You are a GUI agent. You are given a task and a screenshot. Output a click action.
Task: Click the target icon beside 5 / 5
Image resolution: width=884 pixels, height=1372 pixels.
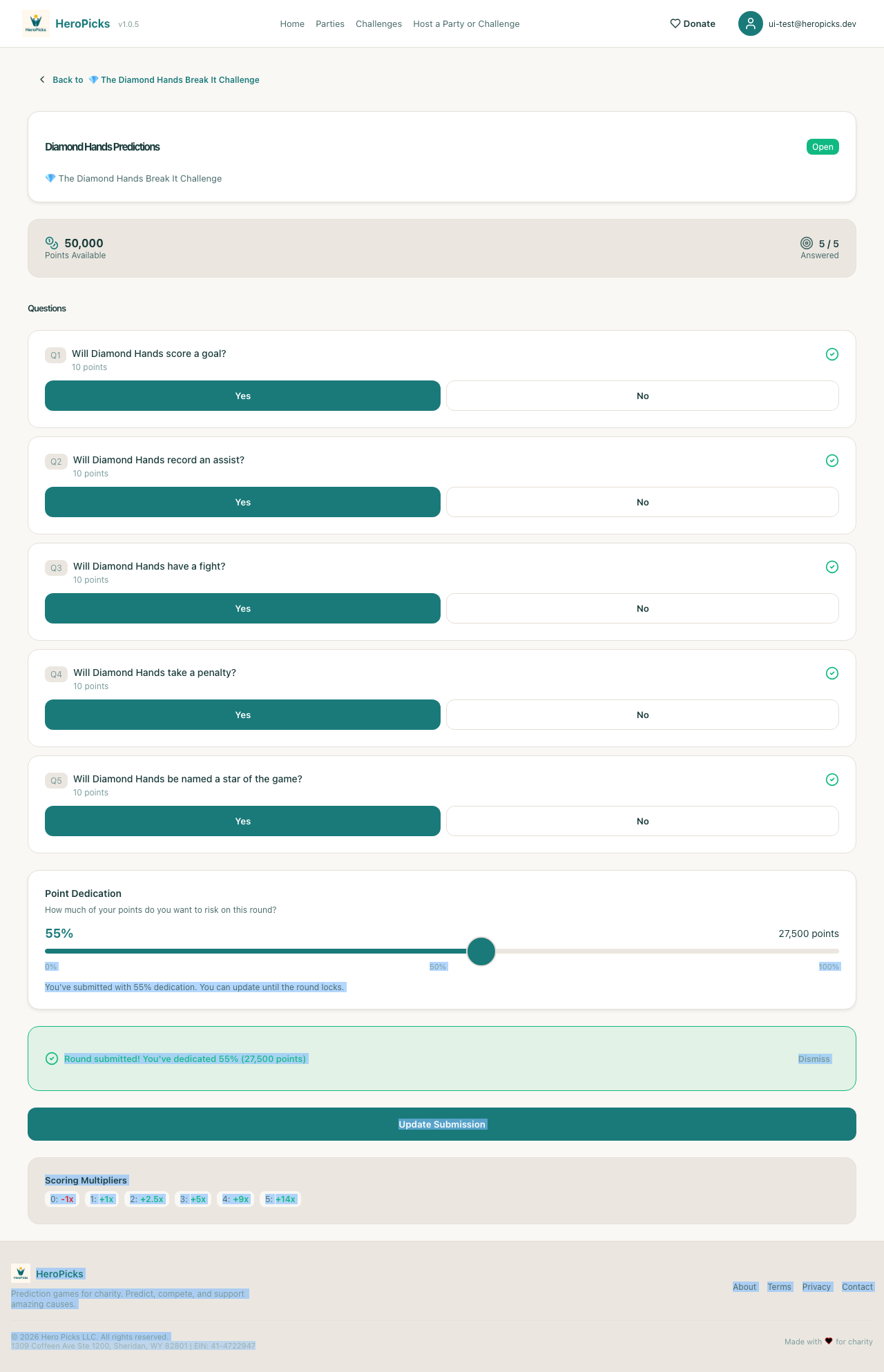807,243
